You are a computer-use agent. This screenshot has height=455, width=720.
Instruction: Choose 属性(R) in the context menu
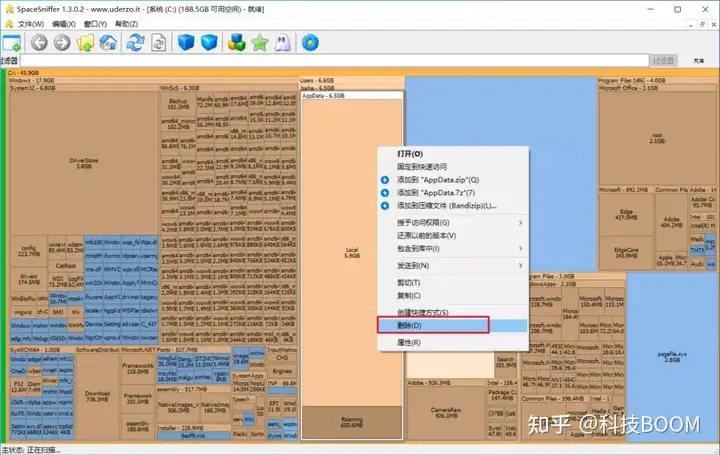click(453, 343)
